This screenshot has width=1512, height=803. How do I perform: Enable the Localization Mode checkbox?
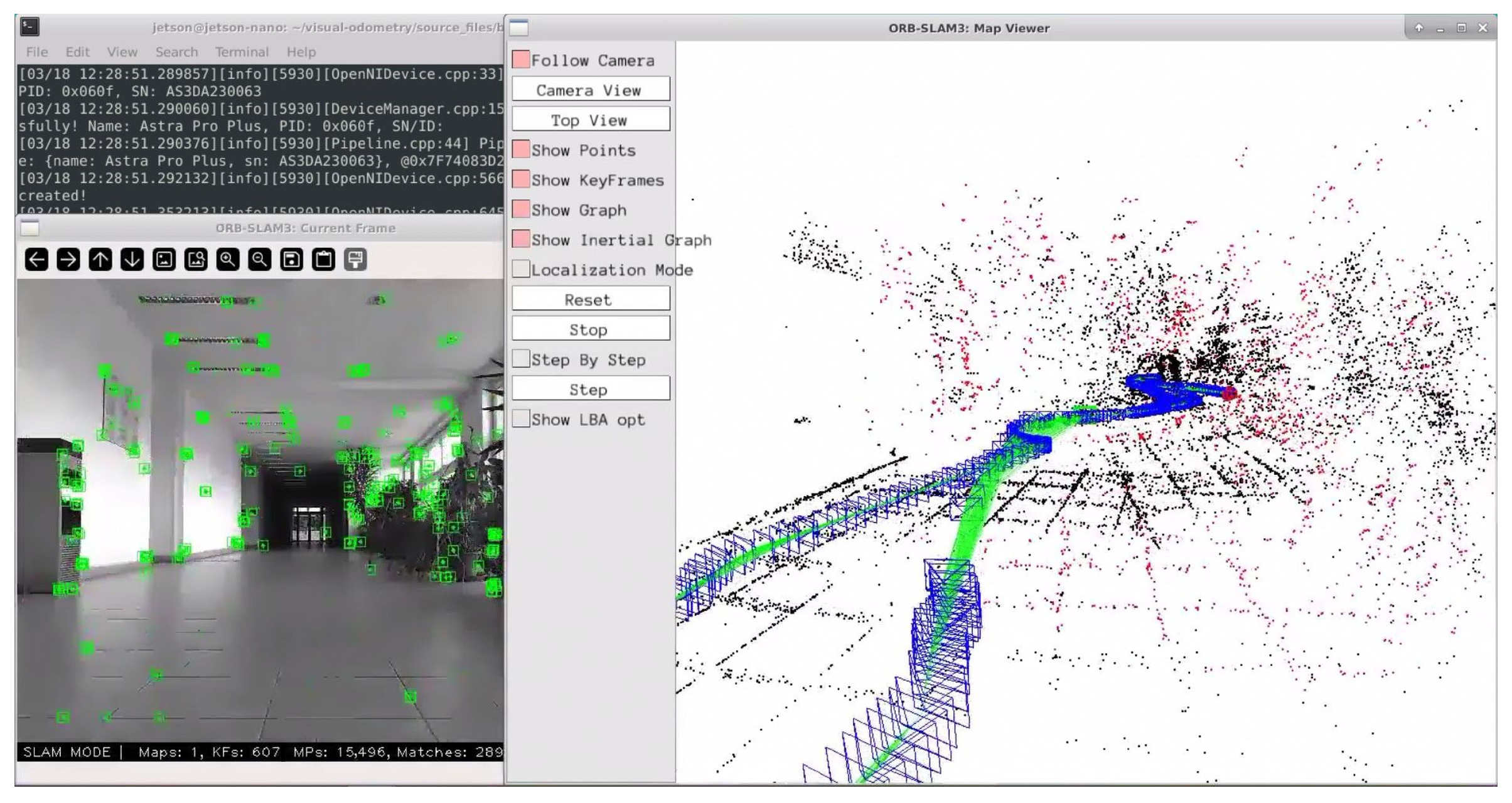pos(521,269)
